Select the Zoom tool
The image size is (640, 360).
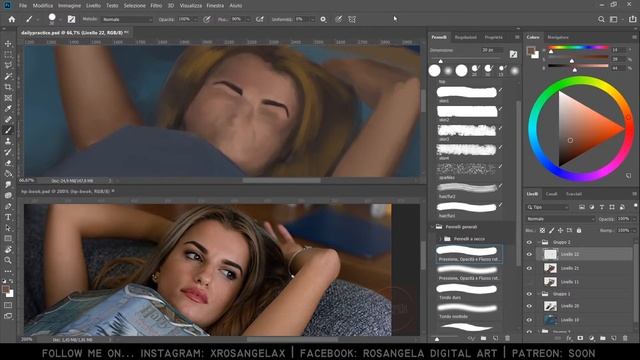(x=8, y=260)
